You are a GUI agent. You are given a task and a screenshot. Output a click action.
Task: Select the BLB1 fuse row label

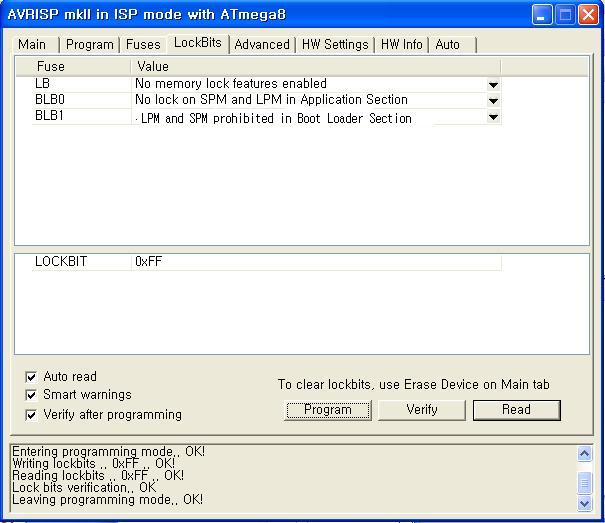[49, 115]
